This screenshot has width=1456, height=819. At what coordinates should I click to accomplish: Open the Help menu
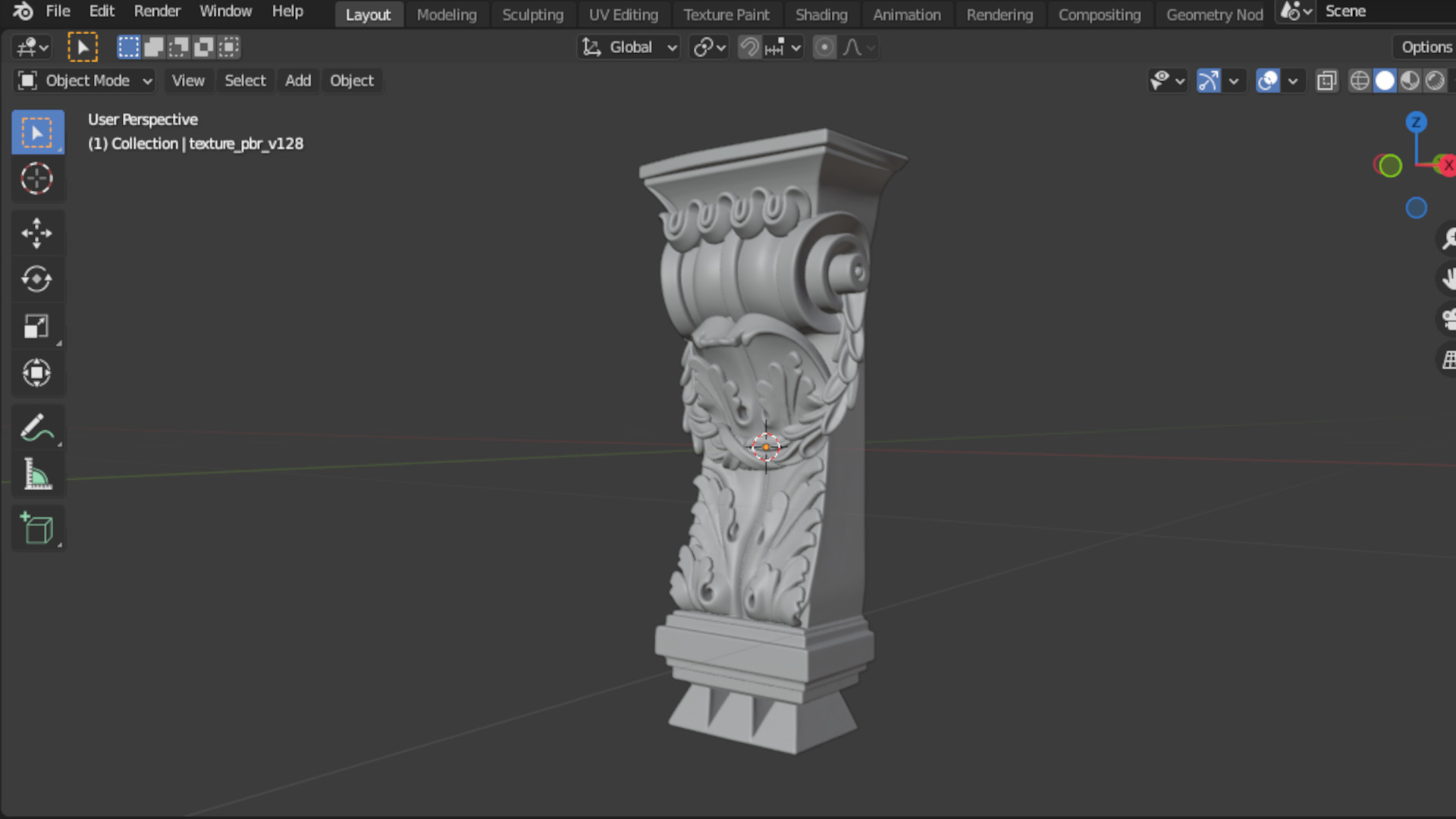287,11
